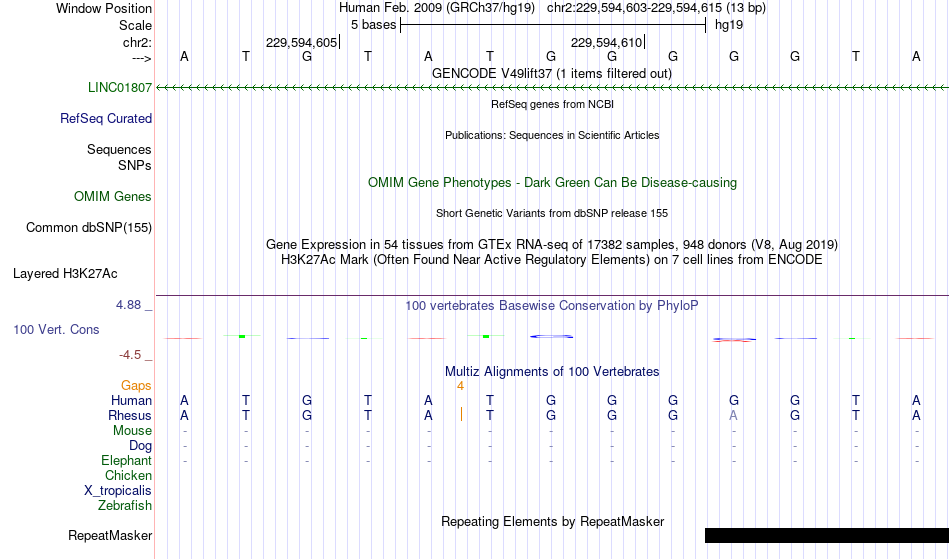The width and height of the screenshot is (950, 559).
Task: Click the green LINC01807 intron arrow line
Action: click(552, 88)
